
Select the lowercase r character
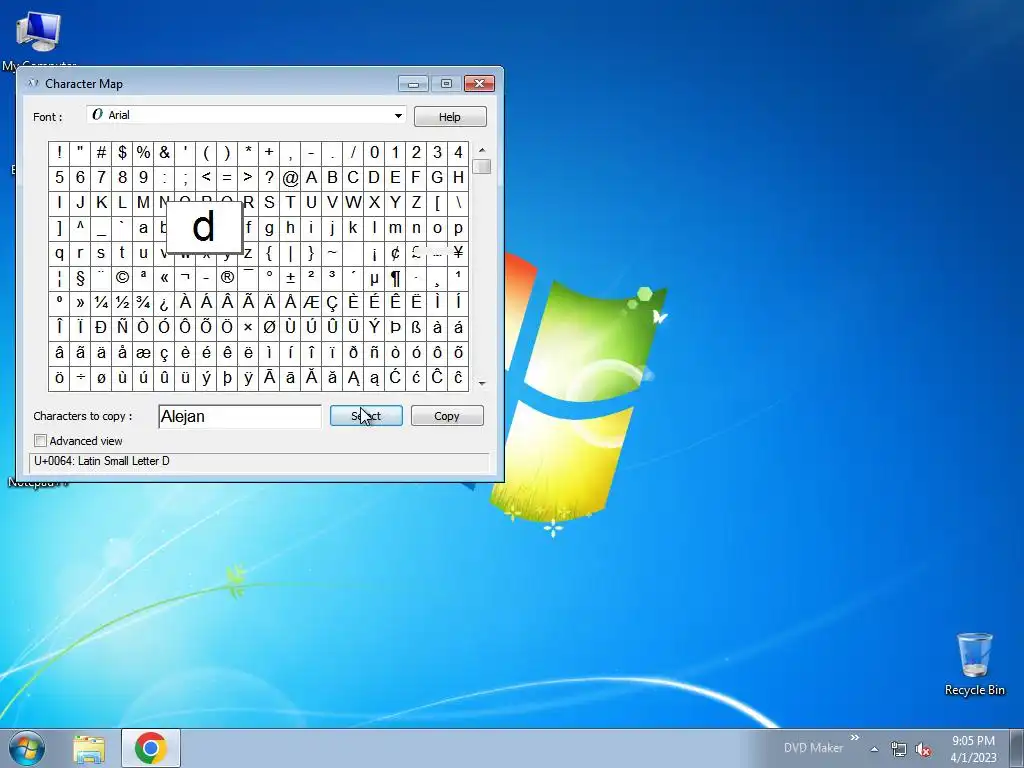pos(80,253)
